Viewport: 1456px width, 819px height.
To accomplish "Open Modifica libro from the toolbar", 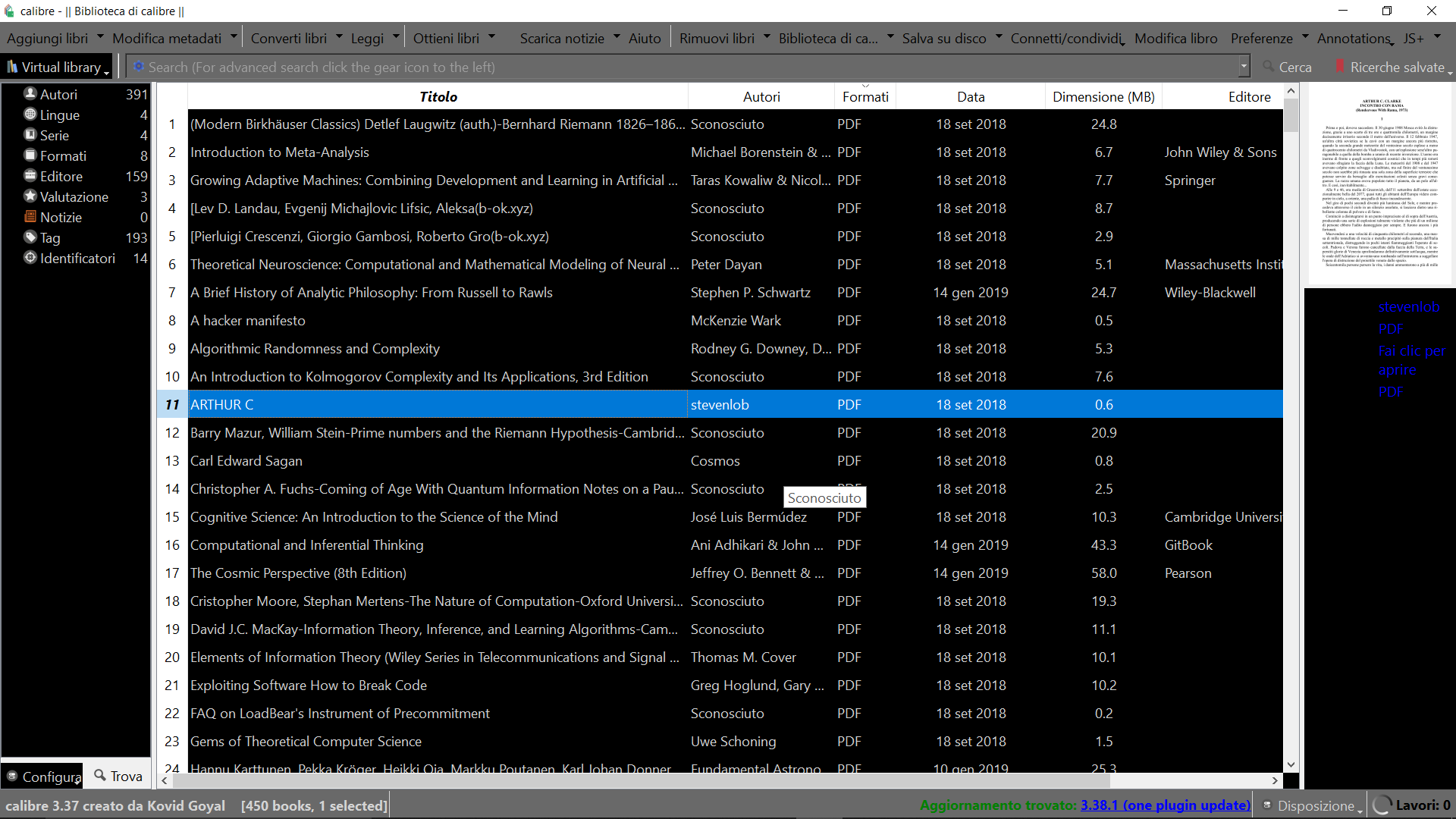I will click(x=1175, y=38).
